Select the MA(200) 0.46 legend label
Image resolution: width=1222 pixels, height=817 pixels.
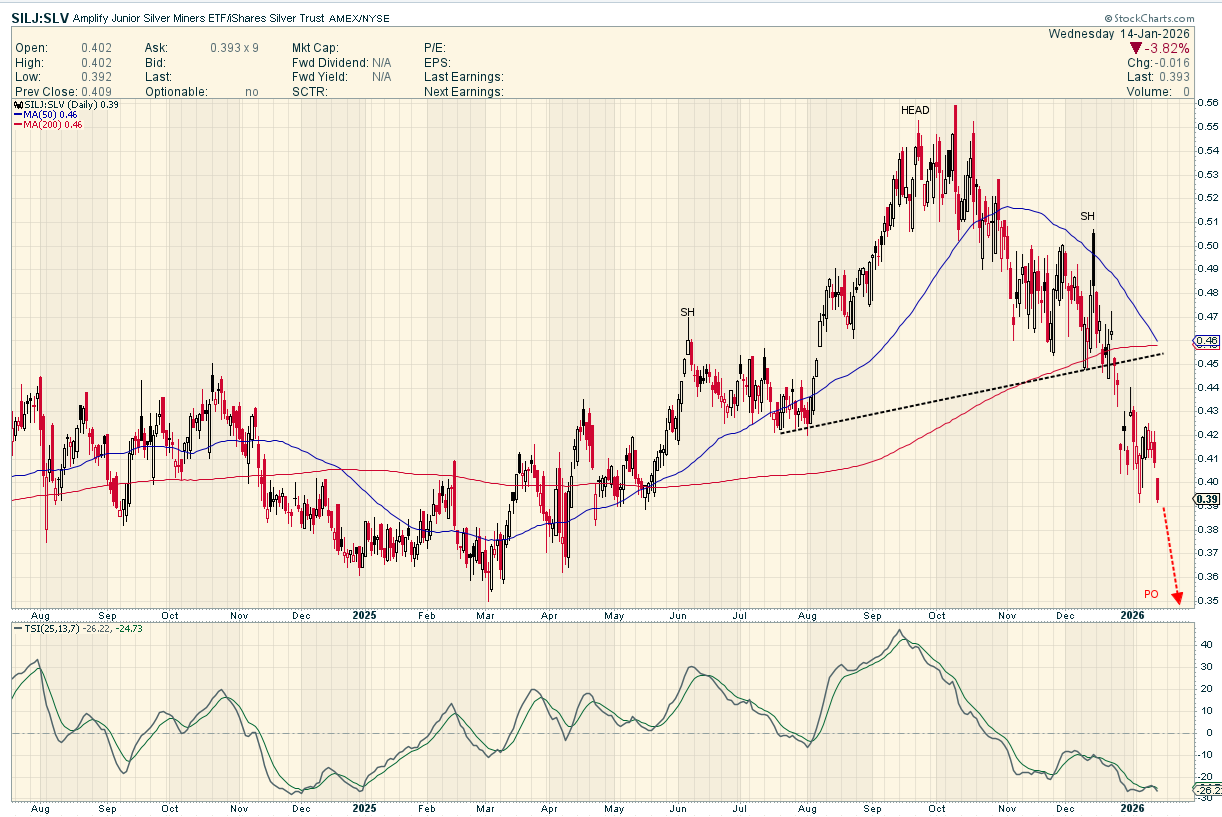pos(54,125)
